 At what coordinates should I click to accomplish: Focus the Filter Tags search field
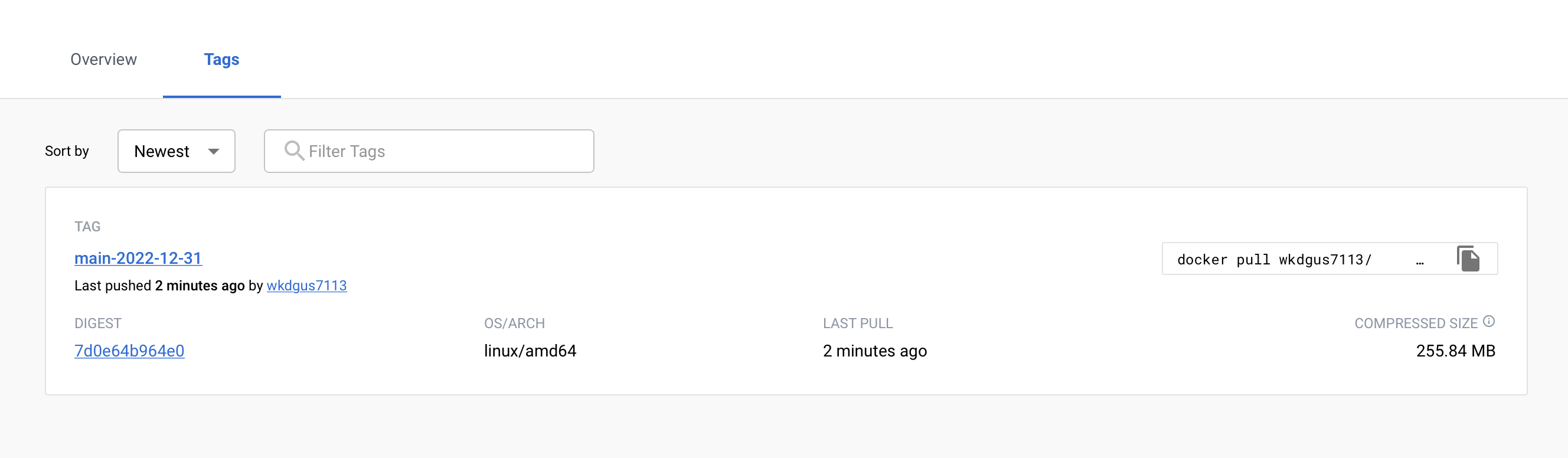[445, 152]
